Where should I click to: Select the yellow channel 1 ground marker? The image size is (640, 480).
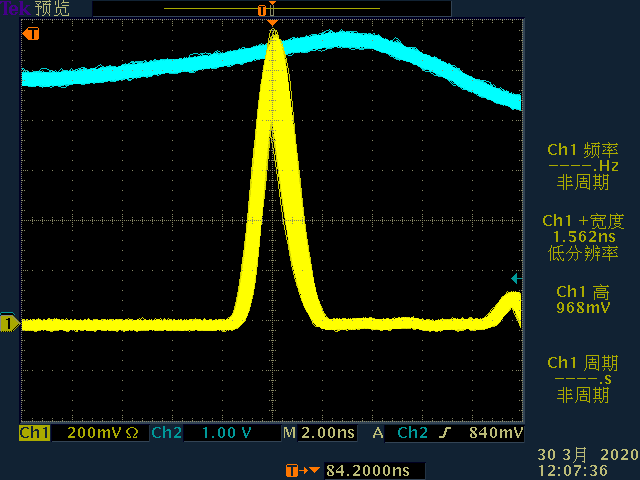point(9,323)
